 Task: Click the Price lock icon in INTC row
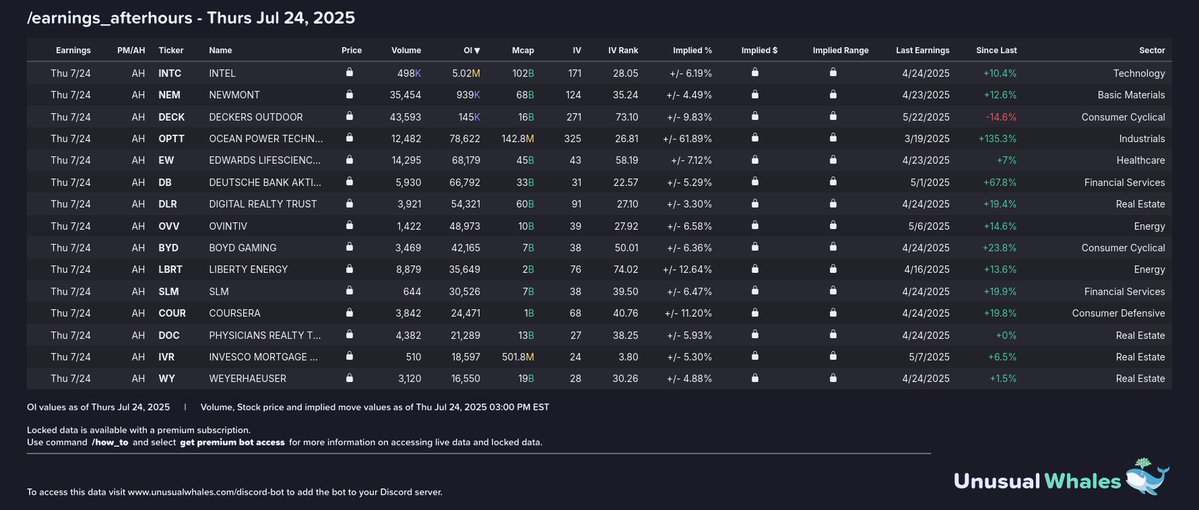349,73
